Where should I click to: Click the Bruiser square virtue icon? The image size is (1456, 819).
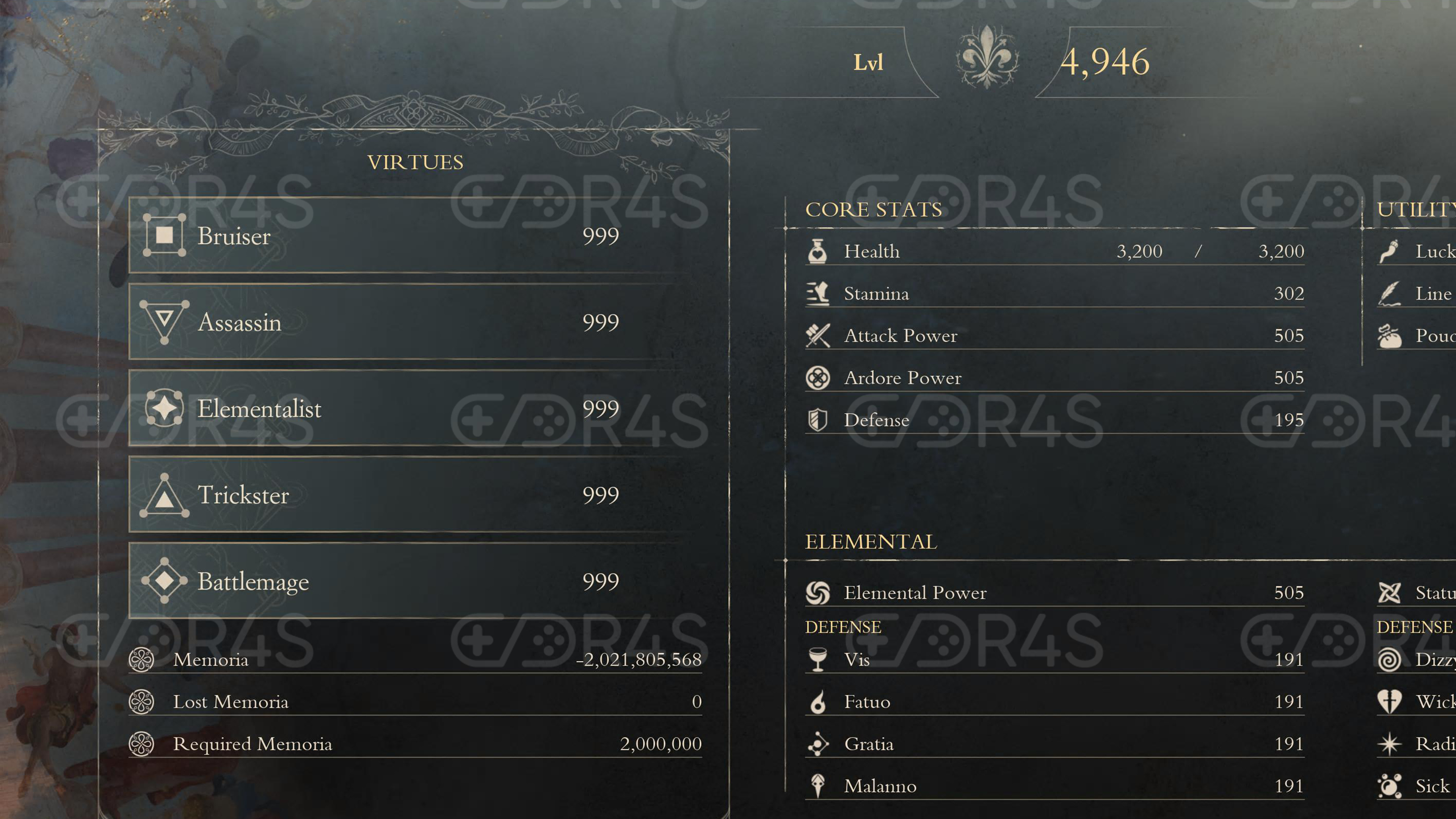(164, 235)
